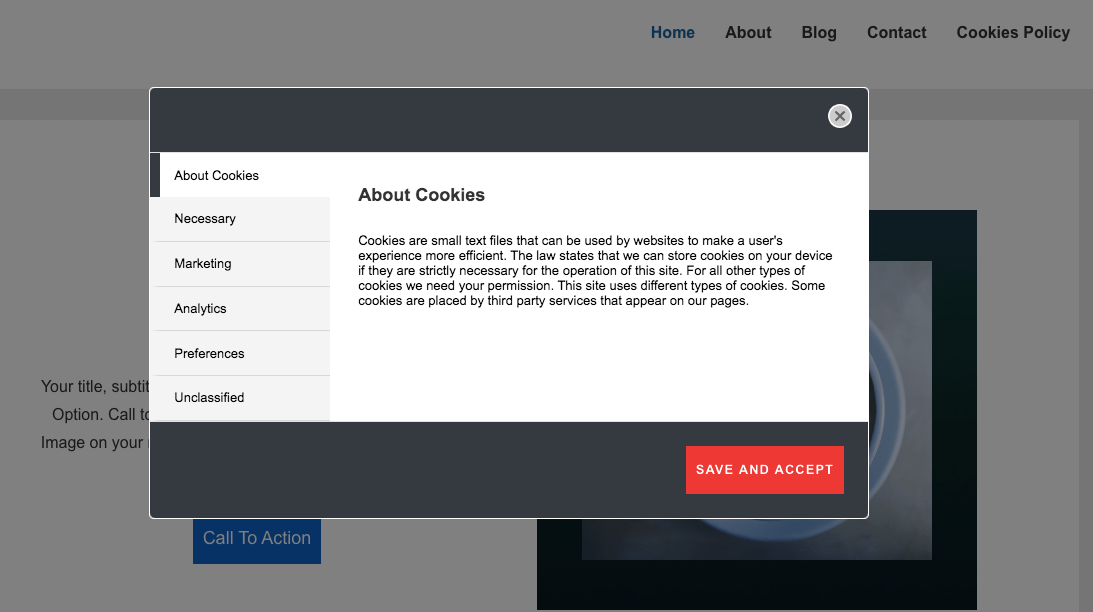Click the "Your title, subtit" background text
This screenshot has height=612, width=1093.
pyautogui.click(x=95, y=387)
